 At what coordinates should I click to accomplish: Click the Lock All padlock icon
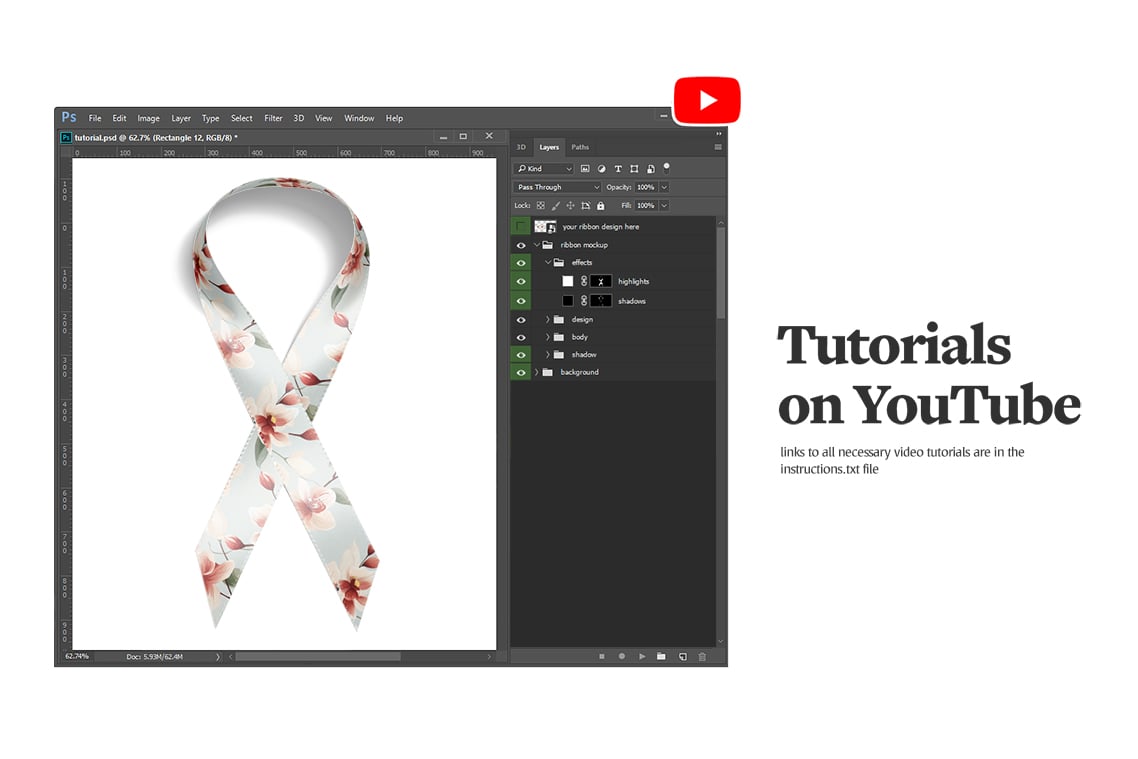click(x=600, y=205)
